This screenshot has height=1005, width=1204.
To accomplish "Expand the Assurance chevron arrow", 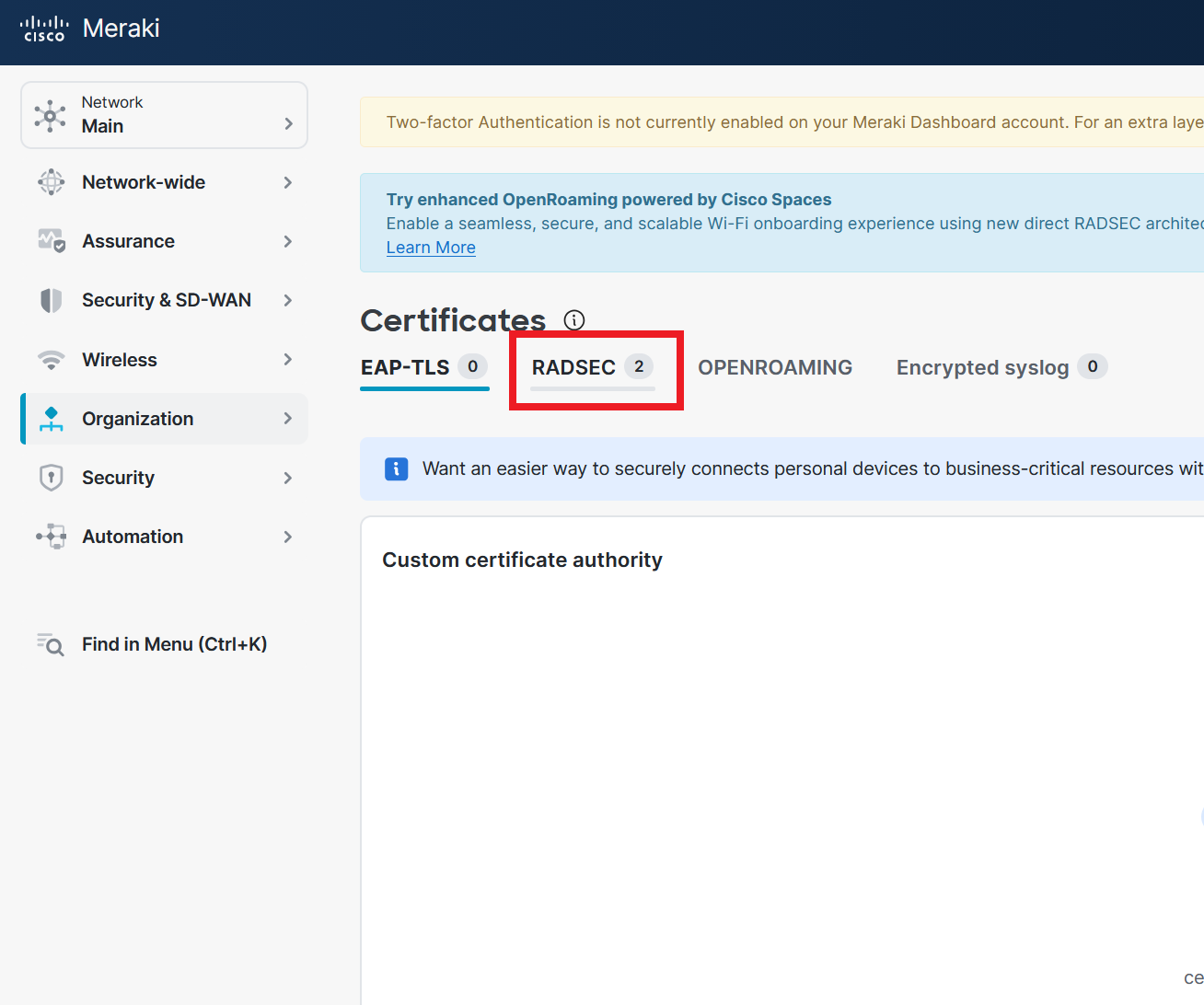I will [x=288, y=241].
